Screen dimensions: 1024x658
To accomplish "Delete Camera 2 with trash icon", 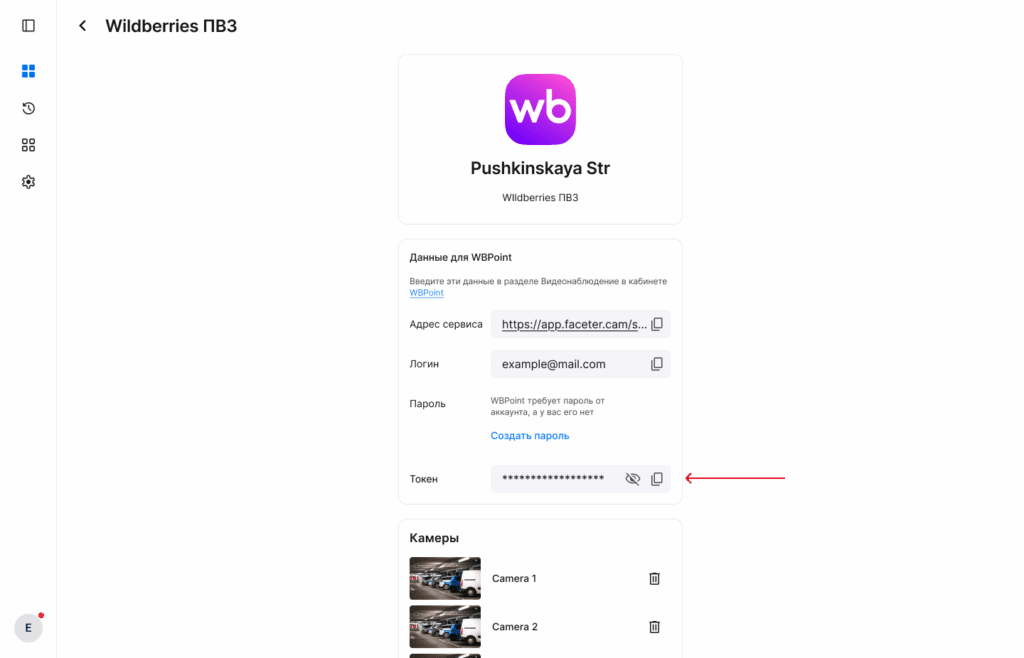I will tap(655, 627).
